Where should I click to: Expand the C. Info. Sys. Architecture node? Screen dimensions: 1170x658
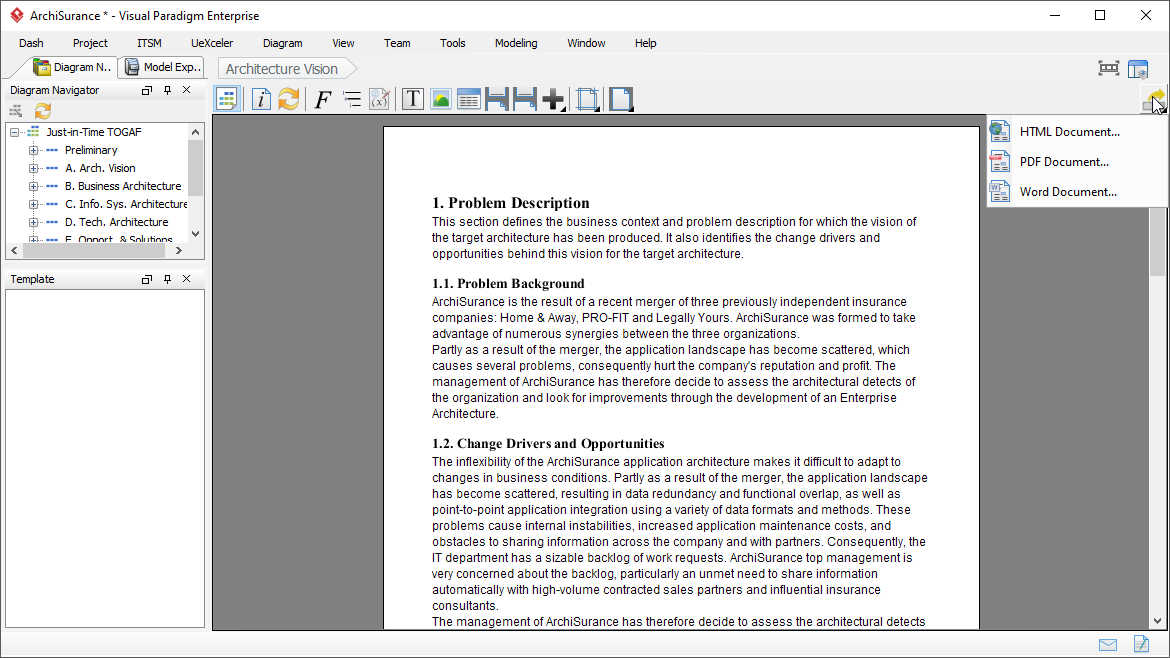(33, 204)
